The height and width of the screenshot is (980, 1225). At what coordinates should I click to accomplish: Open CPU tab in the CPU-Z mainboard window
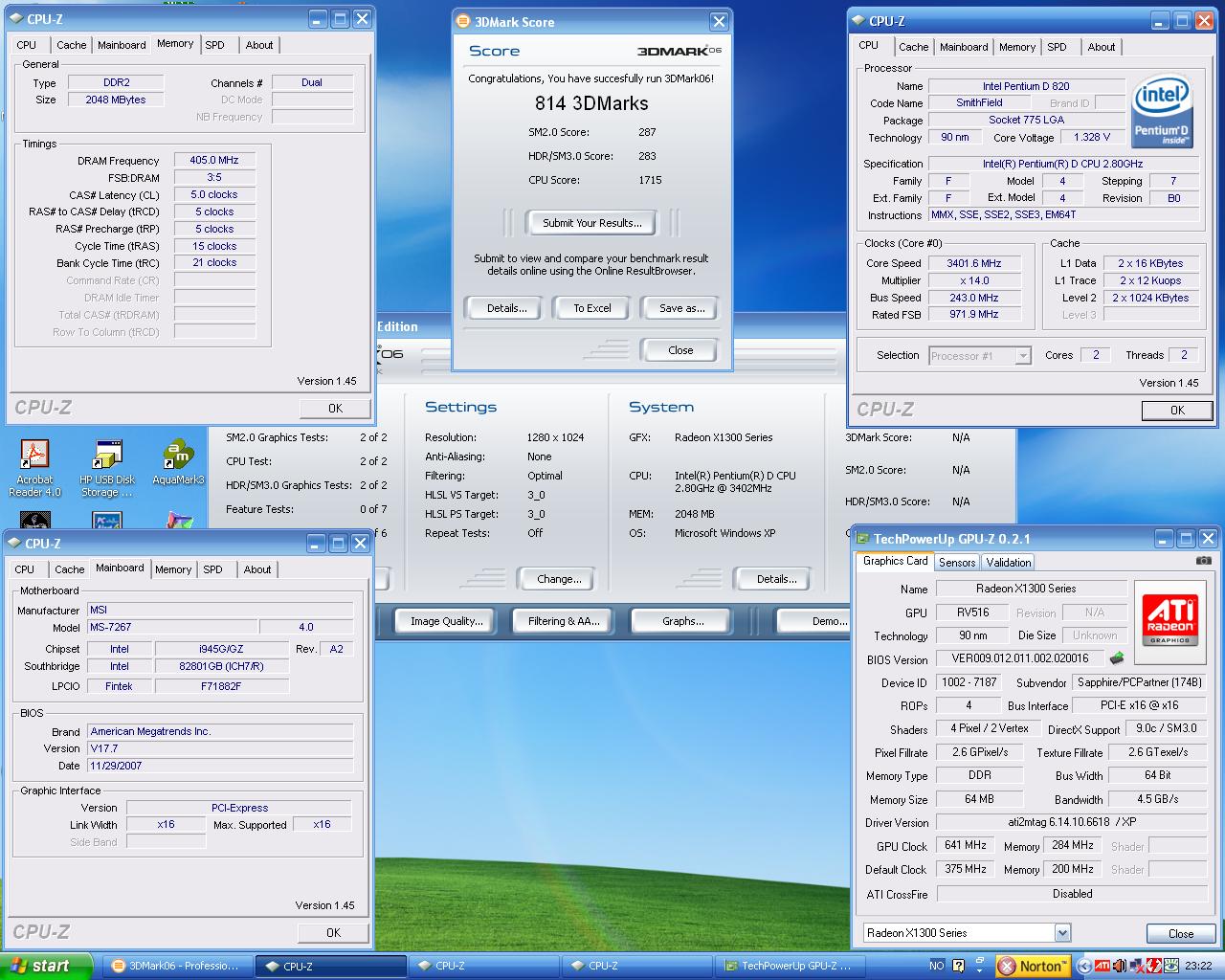pyautogui.click(x=24, y=569)
